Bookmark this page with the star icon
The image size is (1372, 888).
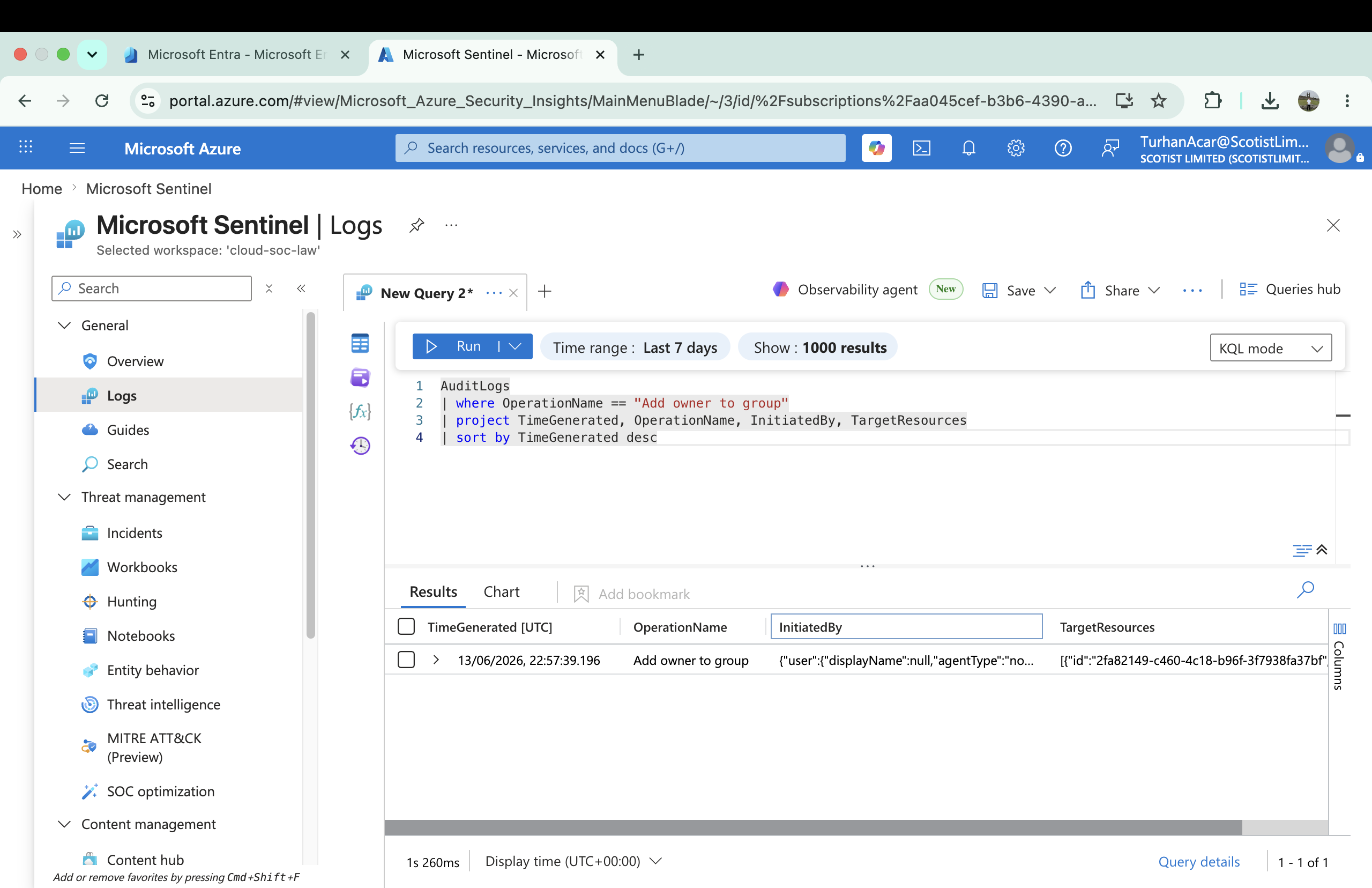[x=1158, y=101]
